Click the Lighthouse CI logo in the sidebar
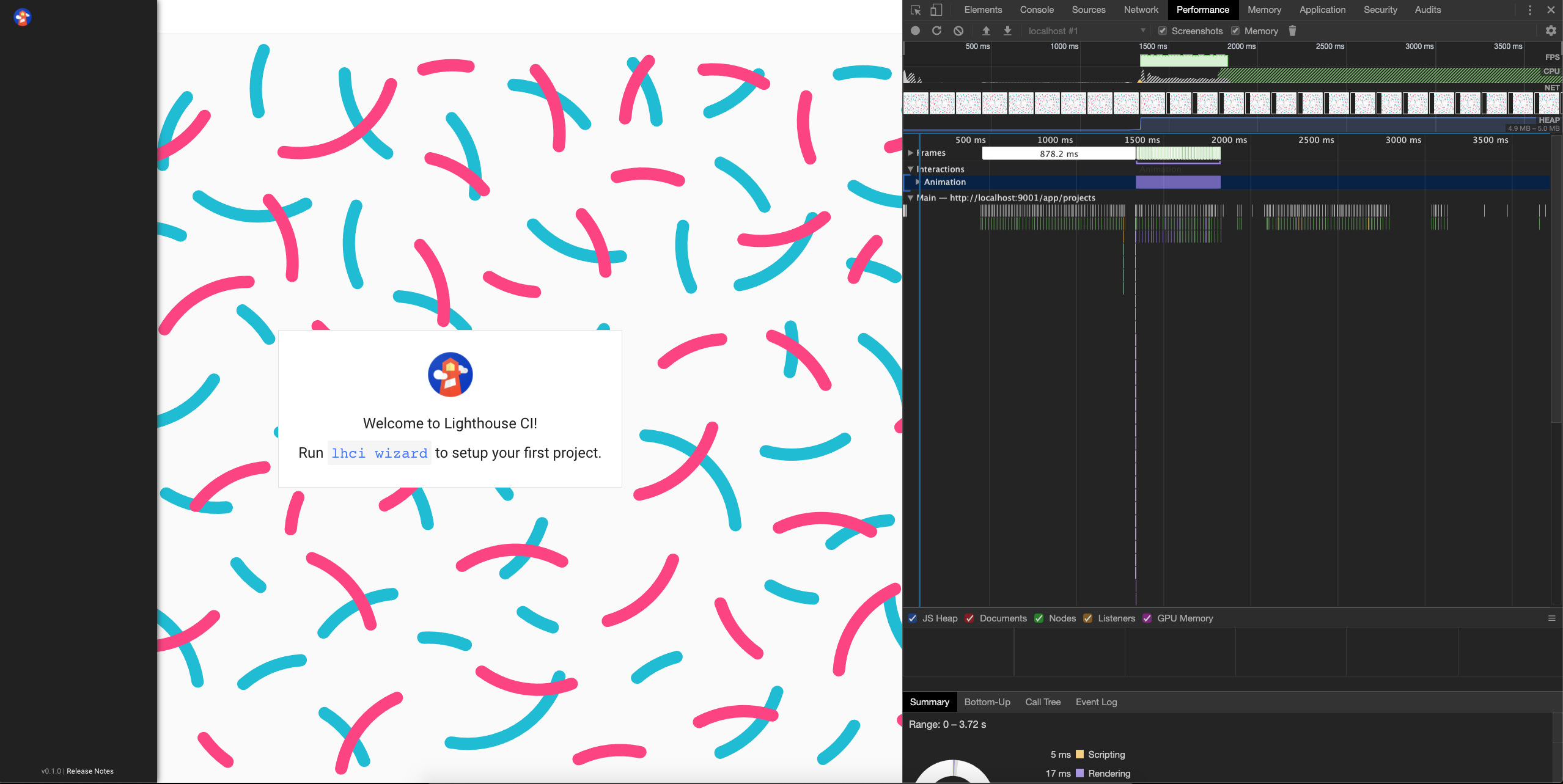This screenshot has width=1563, height=784. (23, 17)
